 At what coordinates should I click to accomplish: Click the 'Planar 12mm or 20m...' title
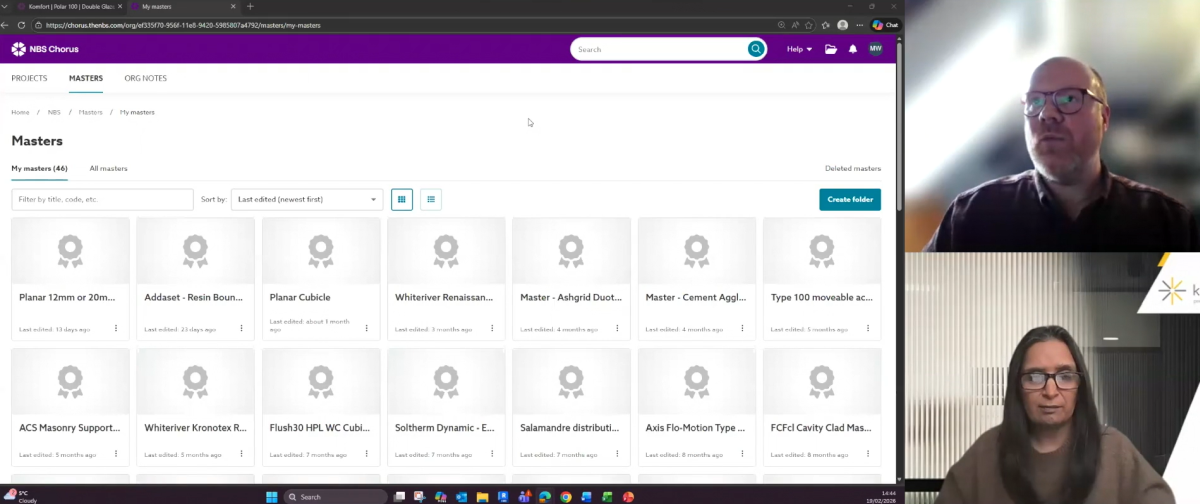[x=67, y=297]
